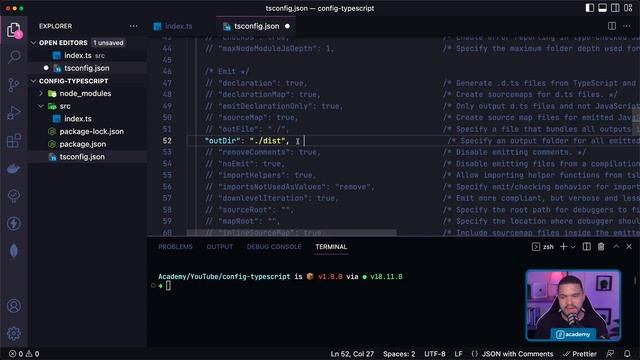Open the Explorer view in activity bar
Image resolution: width=640 pixels, height=360 pixels.
coord(14,30)
